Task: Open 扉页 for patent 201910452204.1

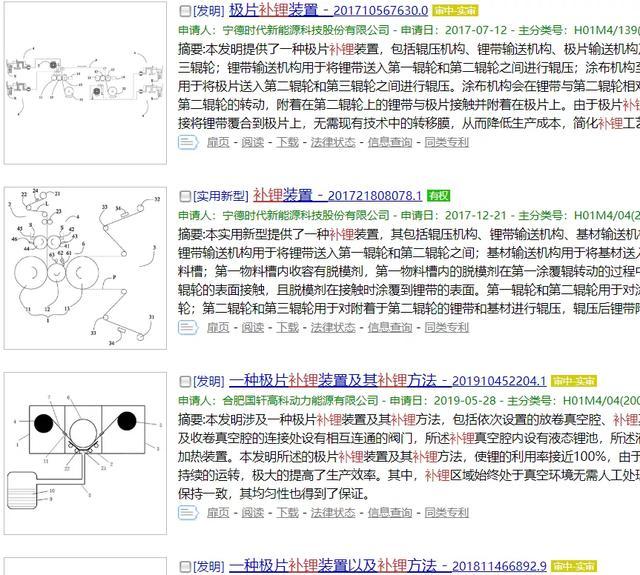Action: [x=218, y=512]
